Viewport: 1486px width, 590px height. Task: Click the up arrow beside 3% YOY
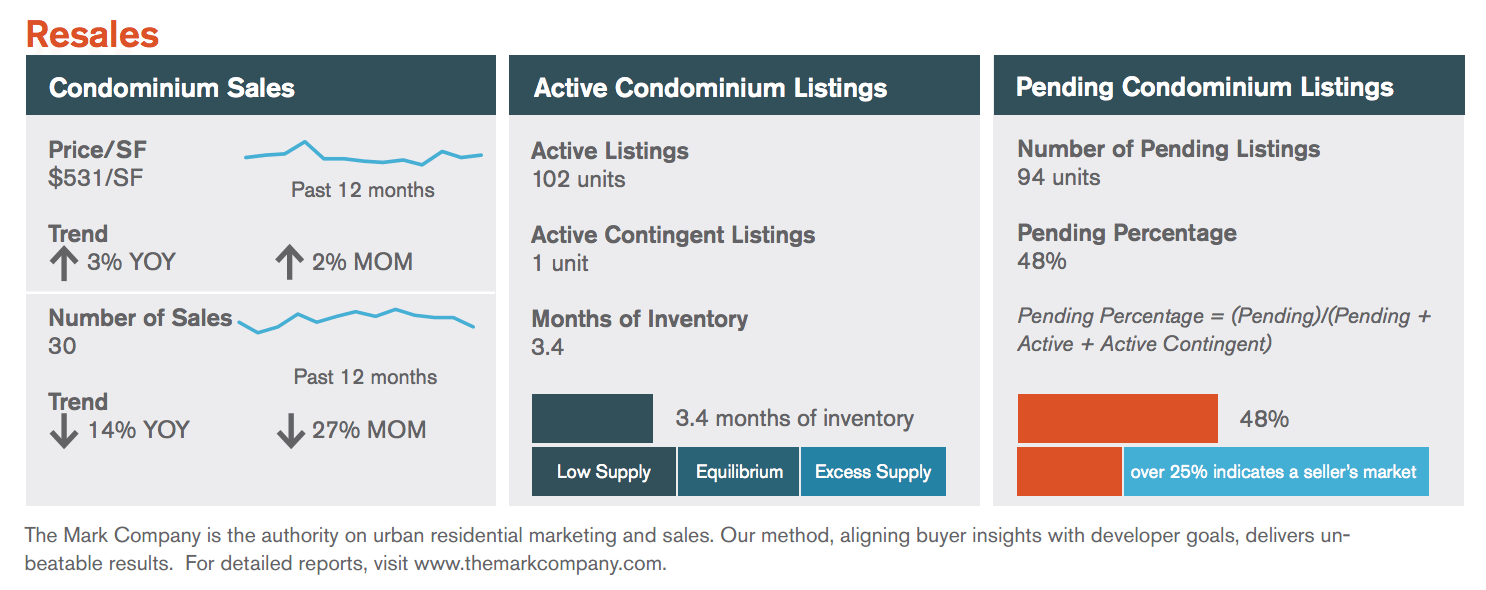(63, 263)
